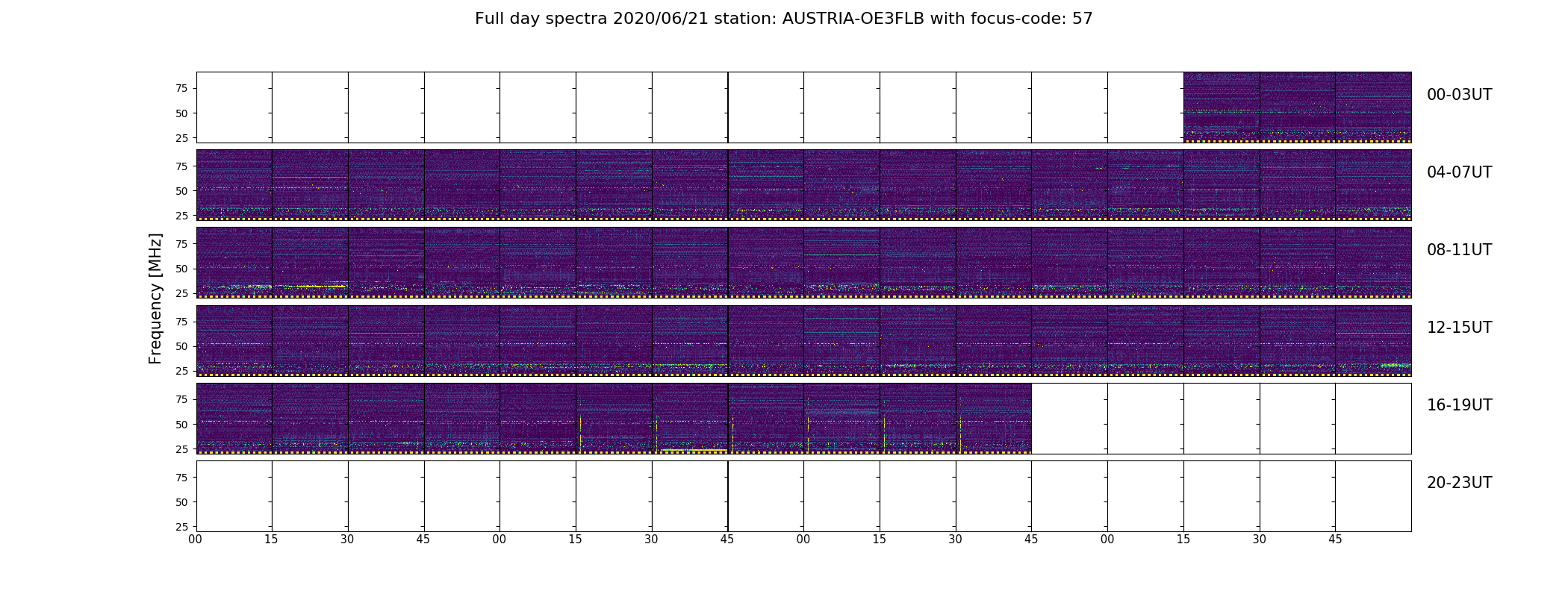Select the 04-07UT row label
Viewport: 1568px width, 597px height.
pyautogui.click(x=1459, y=172)
